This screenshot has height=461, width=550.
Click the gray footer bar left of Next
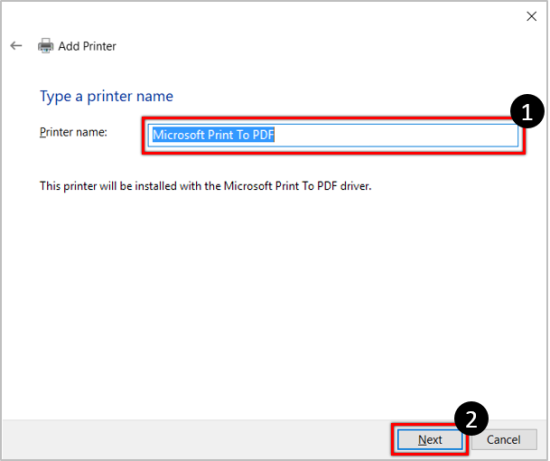pos(196,440)
